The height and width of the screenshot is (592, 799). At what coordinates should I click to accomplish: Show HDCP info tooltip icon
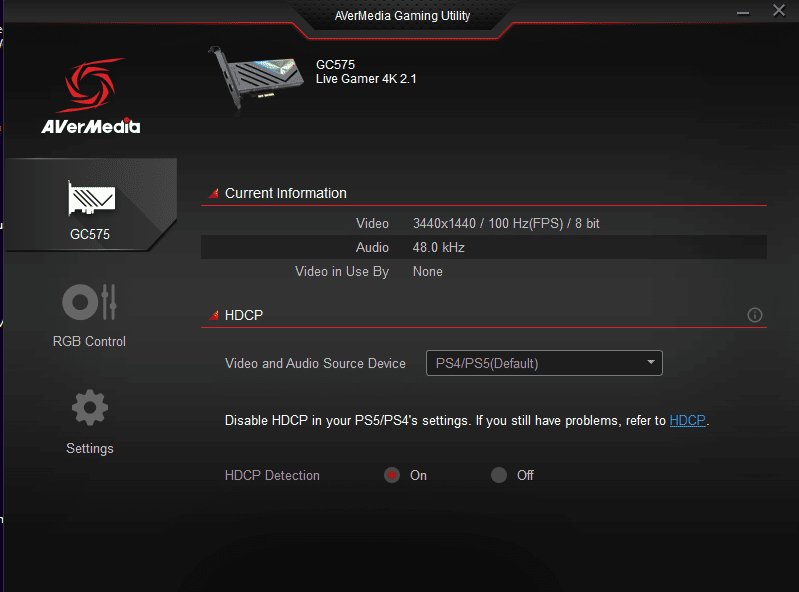pos(755,315)
